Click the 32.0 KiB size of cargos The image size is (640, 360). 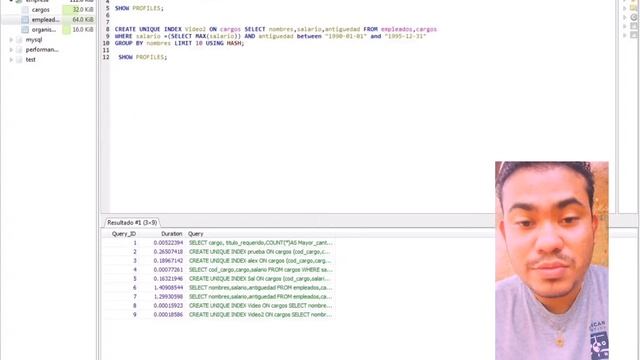(83, 9)
